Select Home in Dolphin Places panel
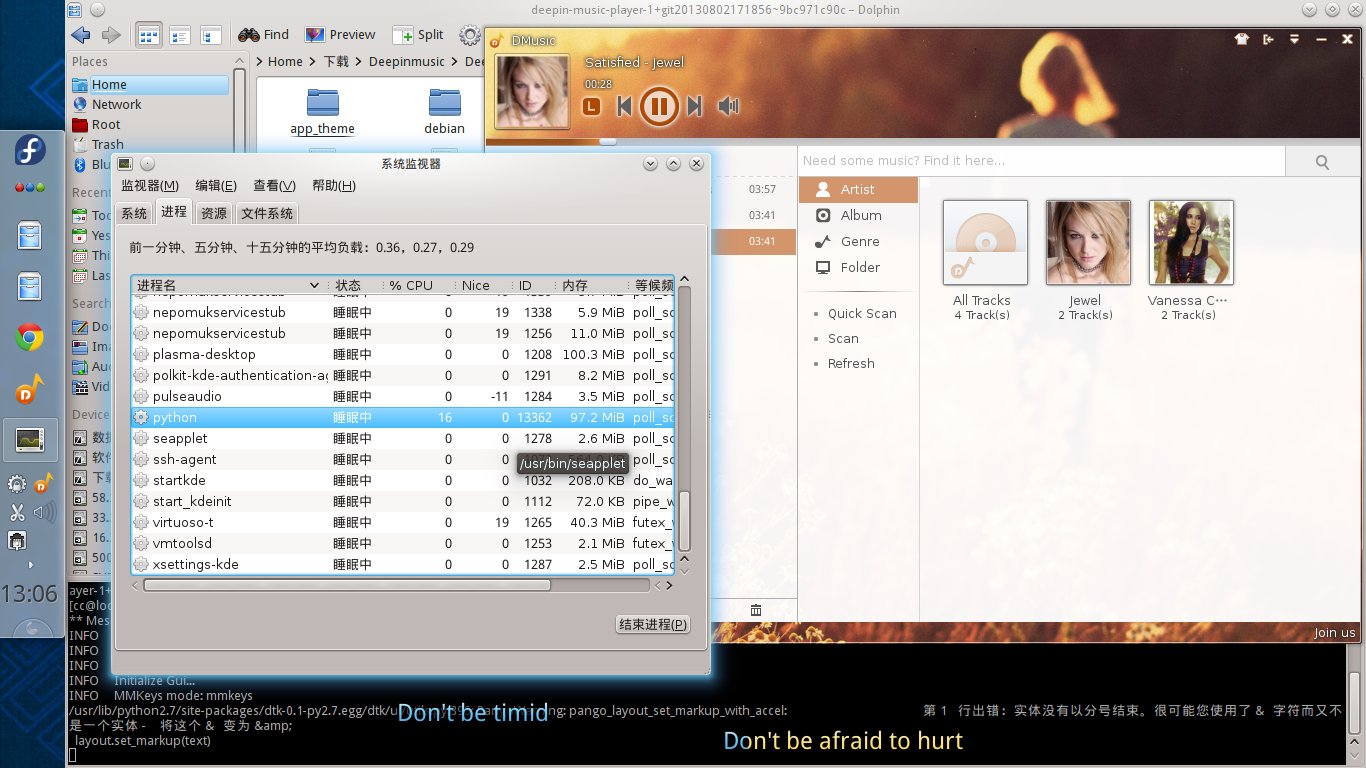The height and width of the screenshot is (768, 1366). (149, 85)
